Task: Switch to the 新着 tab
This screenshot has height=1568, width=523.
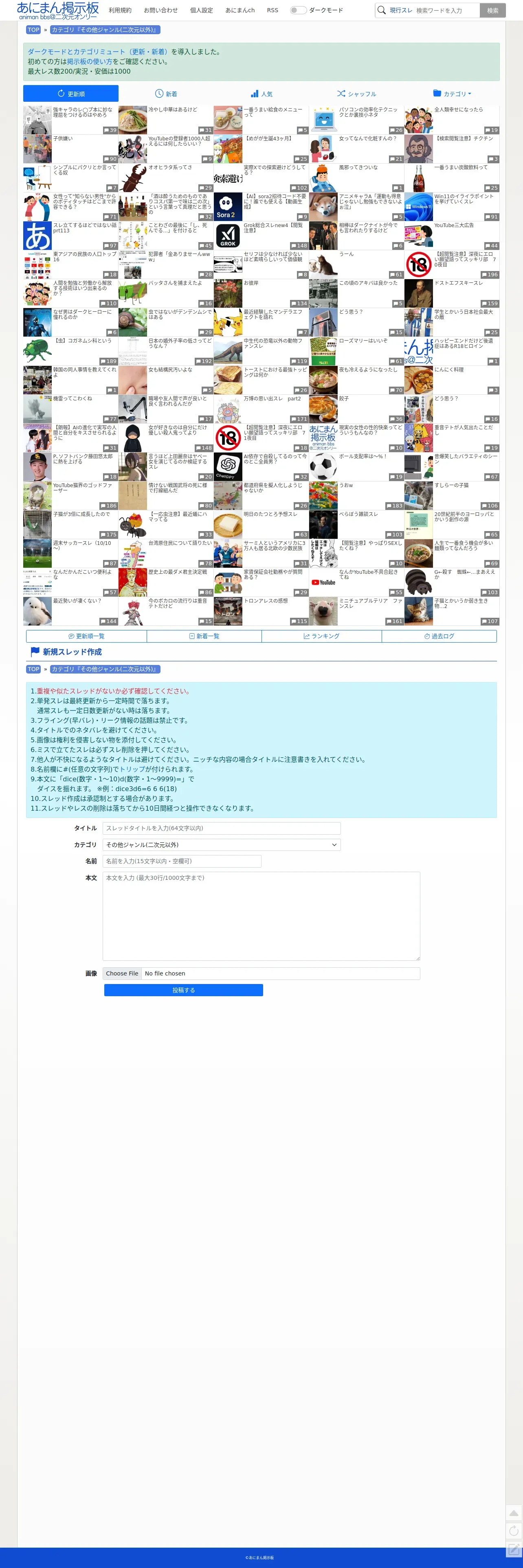Action: tap(166, 94)
